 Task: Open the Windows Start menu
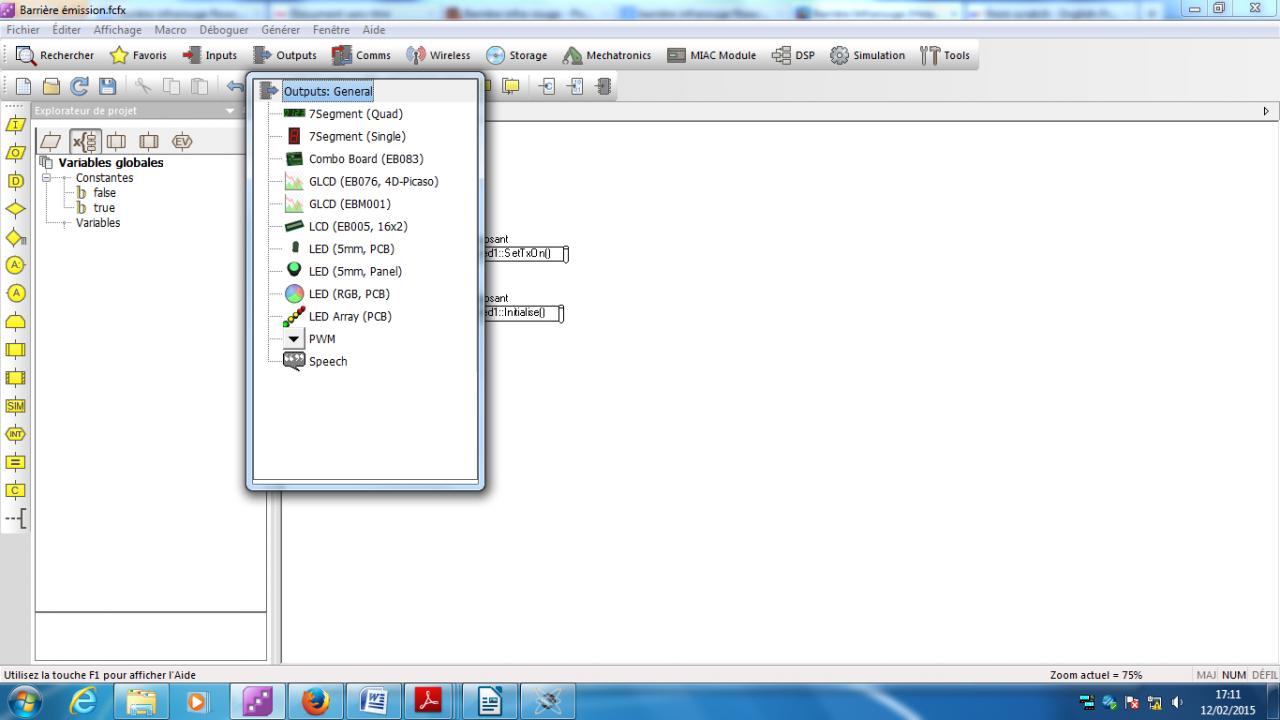click(x=24, y=702)
